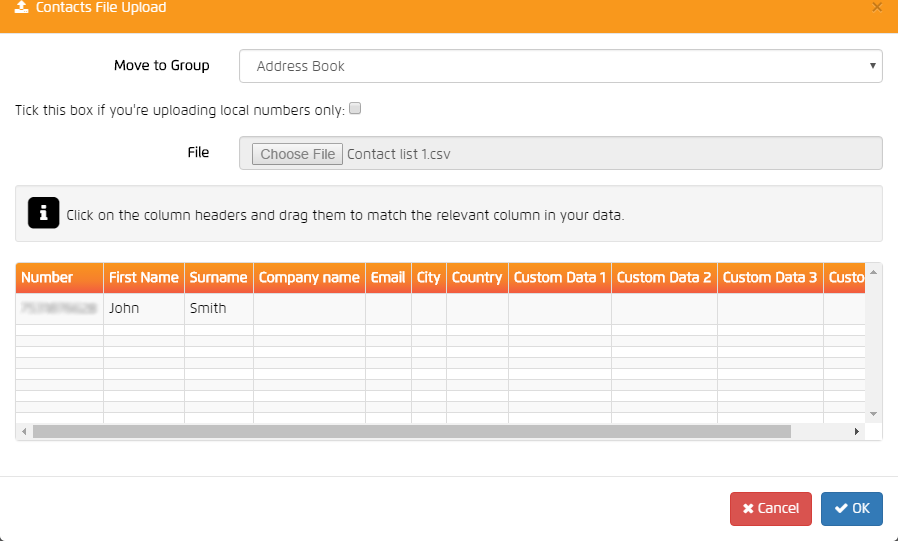Select the First Name column header
898x541 pixels.
[x=143, y=278]
